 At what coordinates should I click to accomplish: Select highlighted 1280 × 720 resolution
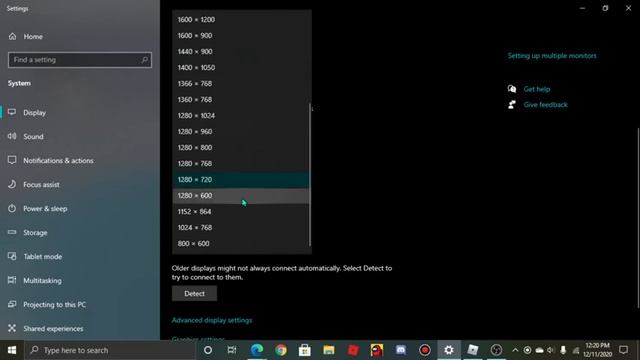point(241,180)
